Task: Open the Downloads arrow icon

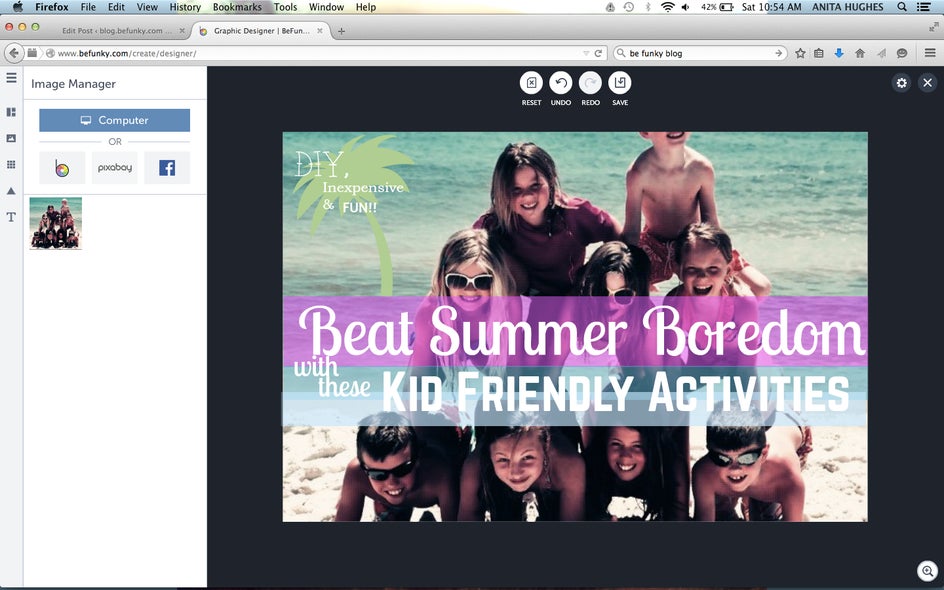Action: (839, 53)
